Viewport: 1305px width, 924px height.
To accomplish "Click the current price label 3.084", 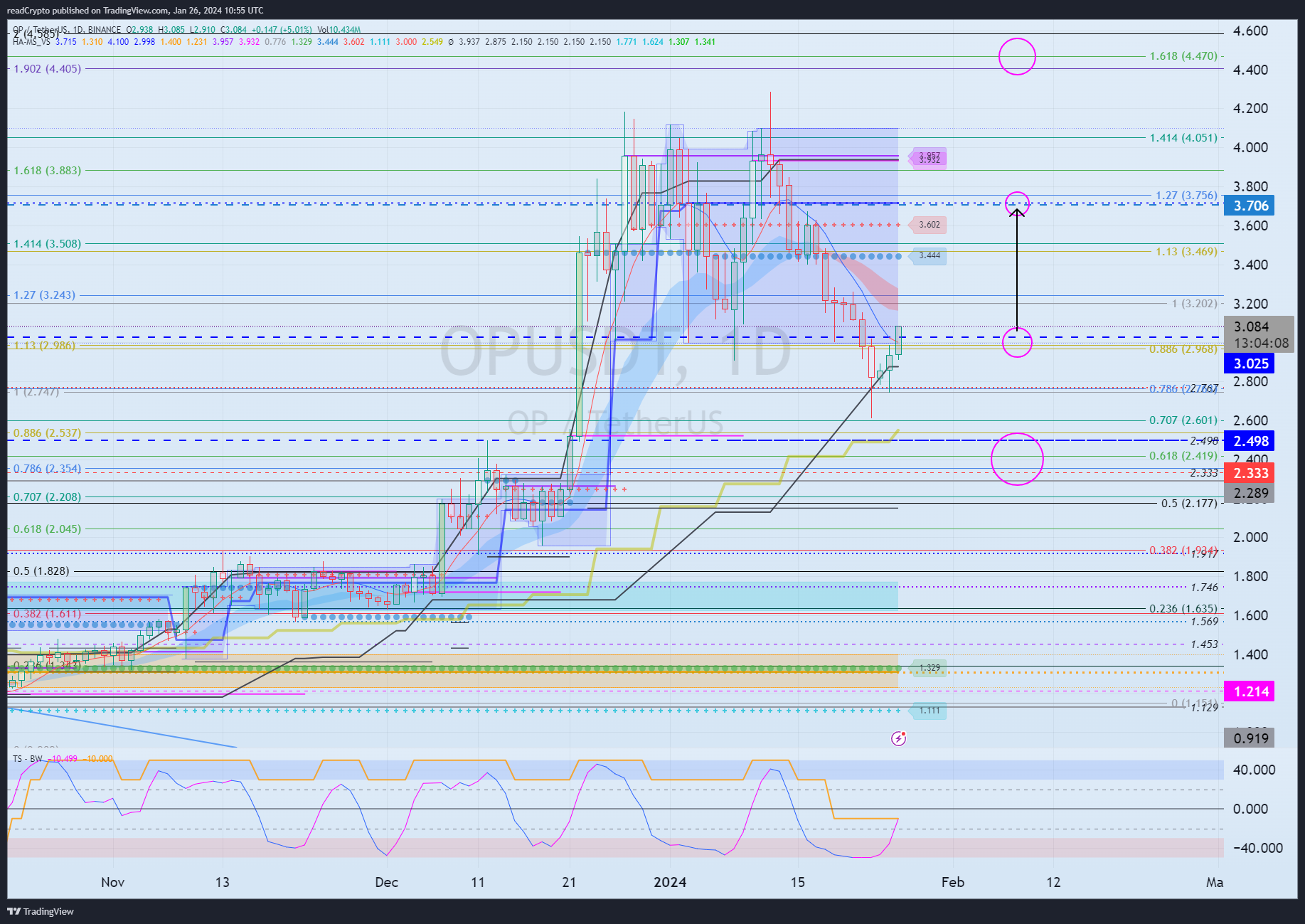I will click(1251, 326).
